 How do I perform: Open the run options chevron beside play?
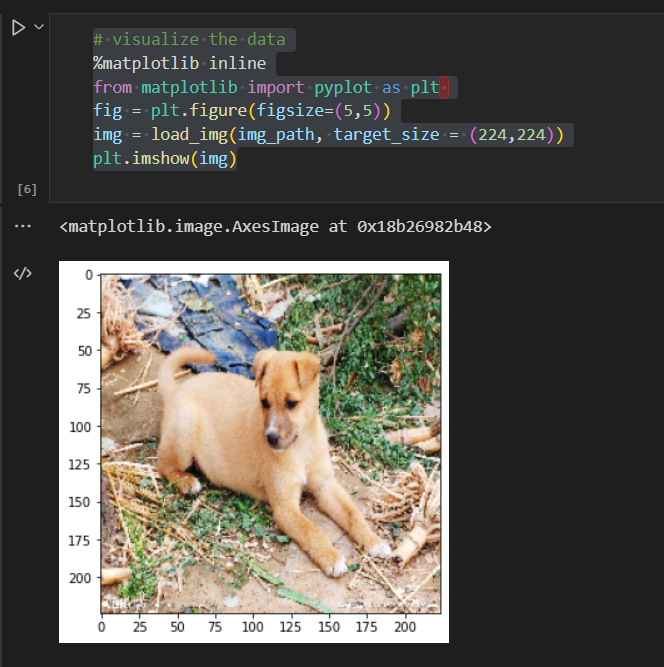[39, 27]
